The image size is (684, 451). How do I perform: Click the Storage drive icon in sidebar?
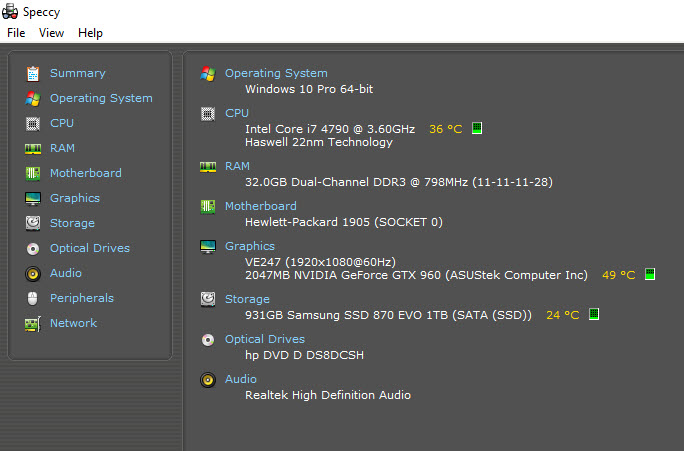[33, 223]
